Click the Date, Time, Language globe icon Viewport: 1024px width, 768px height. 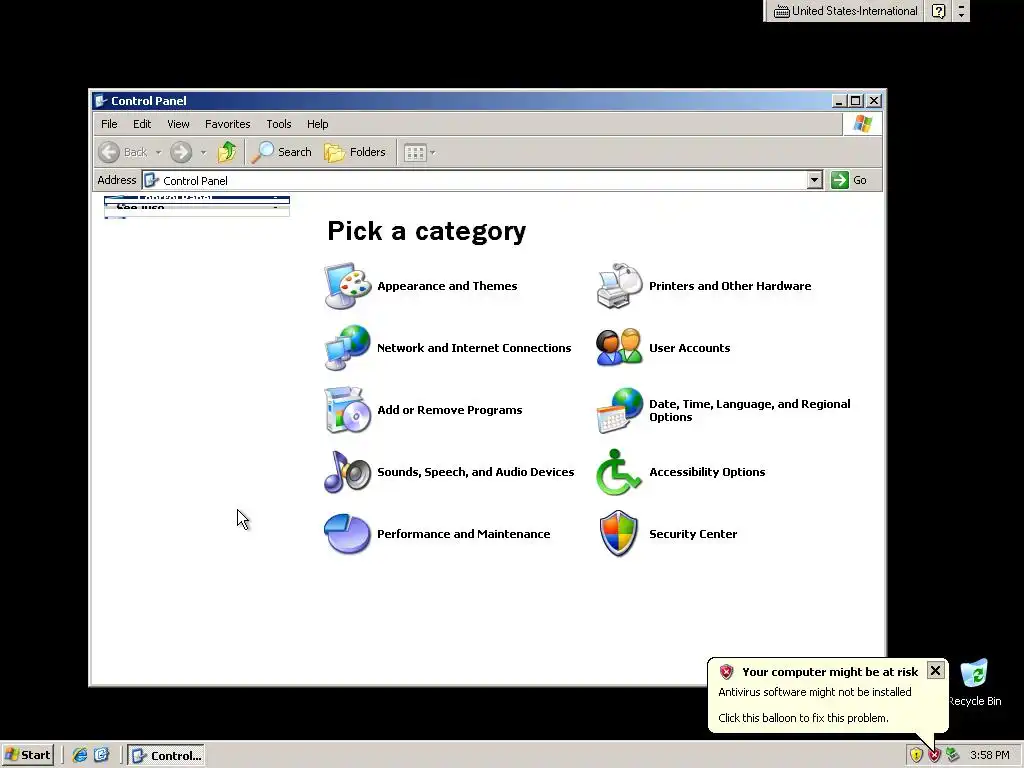pyautogui.click(x=619, y=410)
